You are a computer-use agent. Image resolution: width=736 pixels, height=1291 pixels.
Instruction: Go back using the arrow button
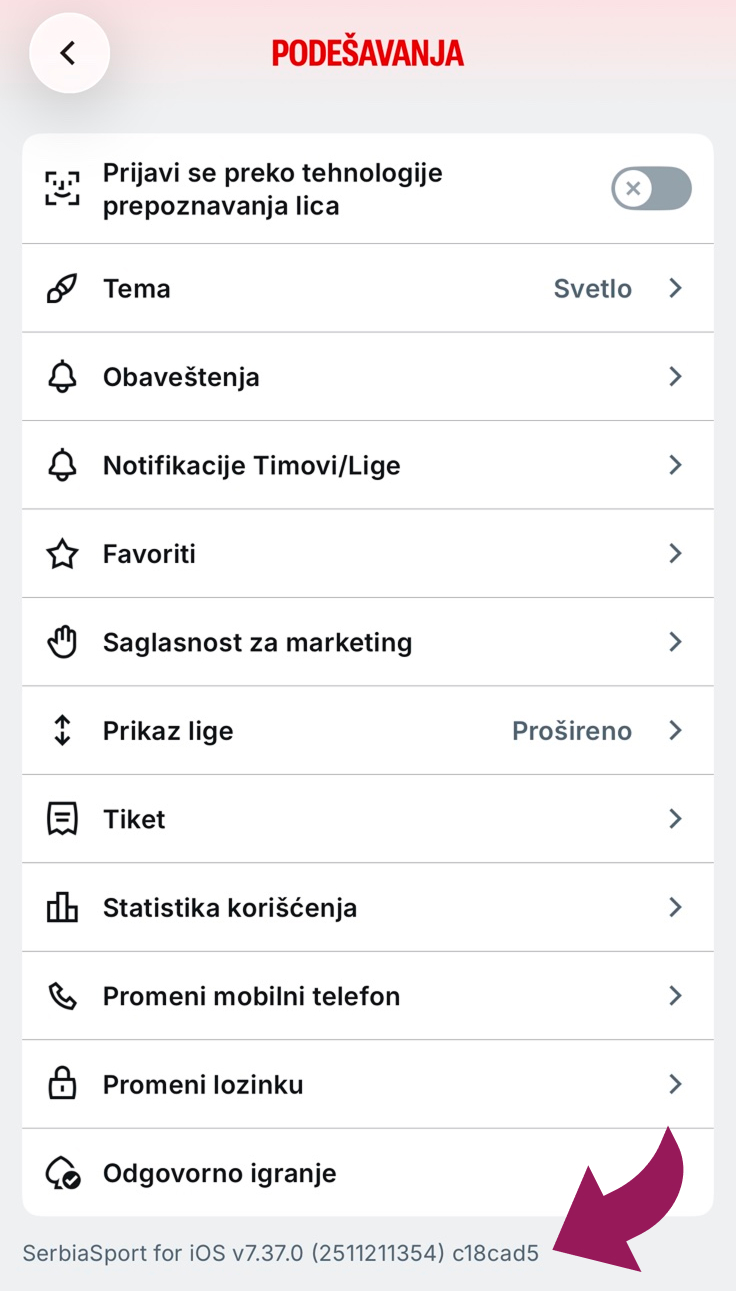pos(69,53)
